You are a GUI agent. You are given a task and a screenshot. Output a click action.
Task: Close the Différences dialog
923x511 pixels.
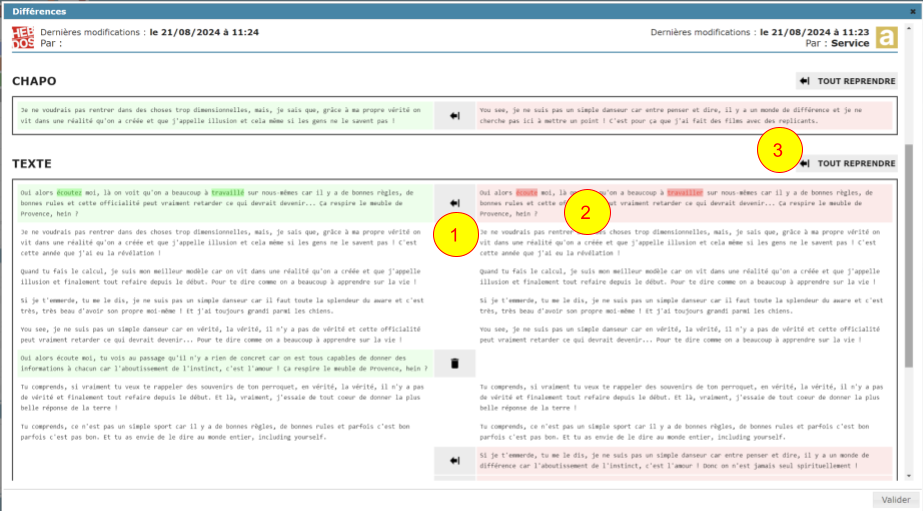click(x=912, y=11)
